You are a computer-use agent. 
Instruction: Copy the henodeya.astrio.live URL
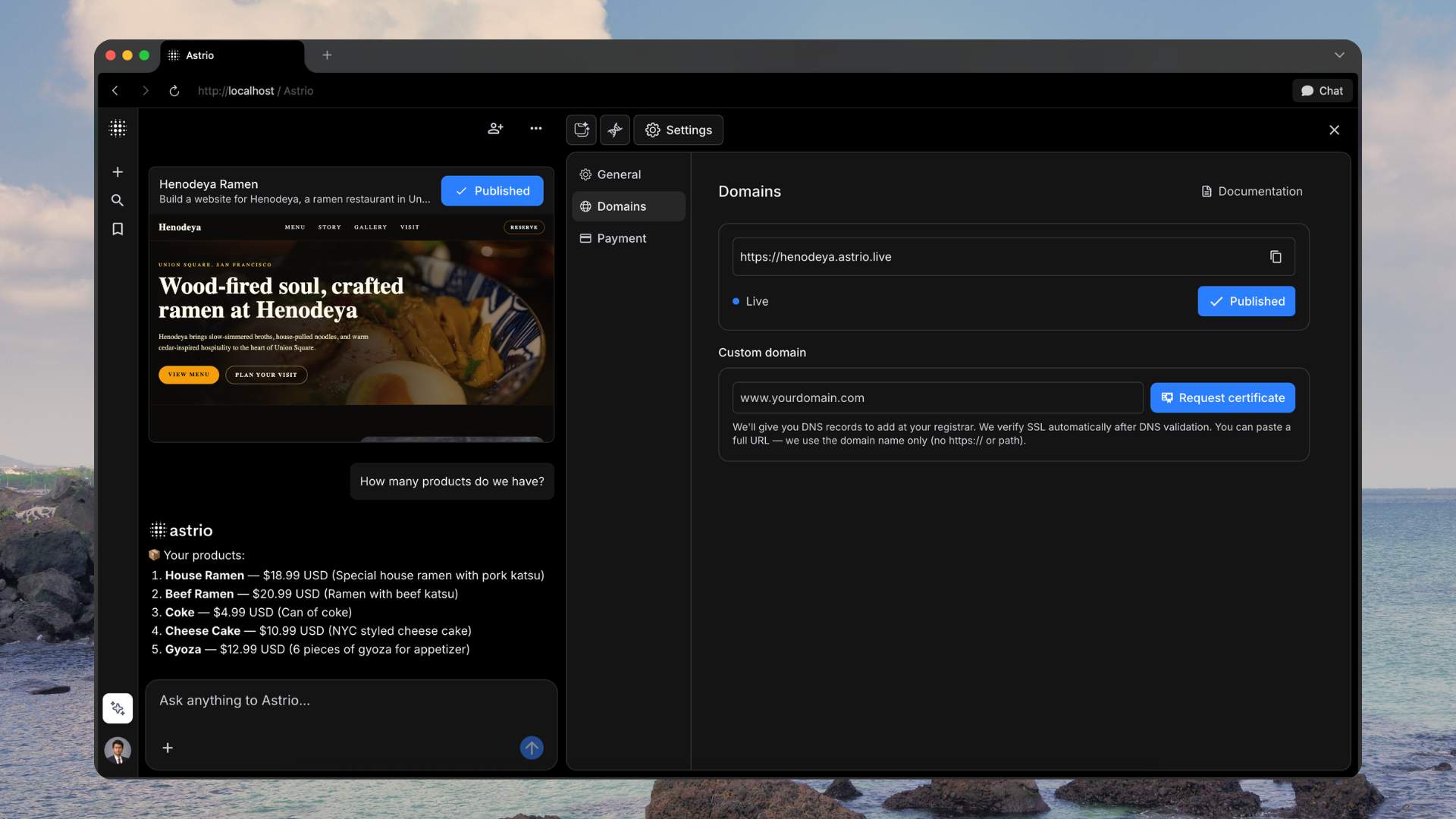[x=1276, y=257]
